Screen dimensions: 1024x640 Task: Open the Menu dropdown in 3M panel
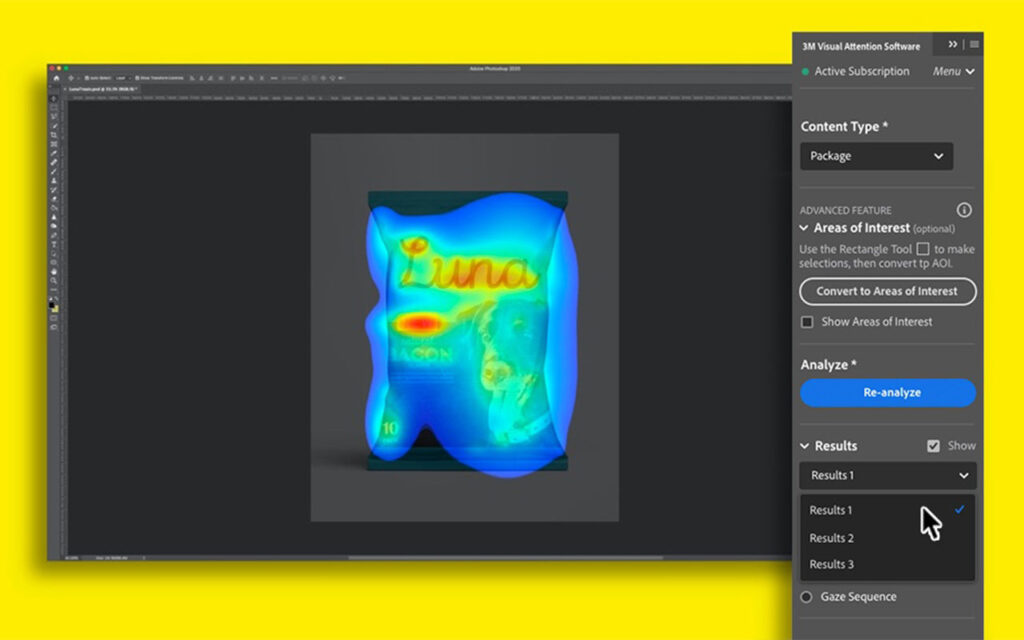click(x=953, y=71)
